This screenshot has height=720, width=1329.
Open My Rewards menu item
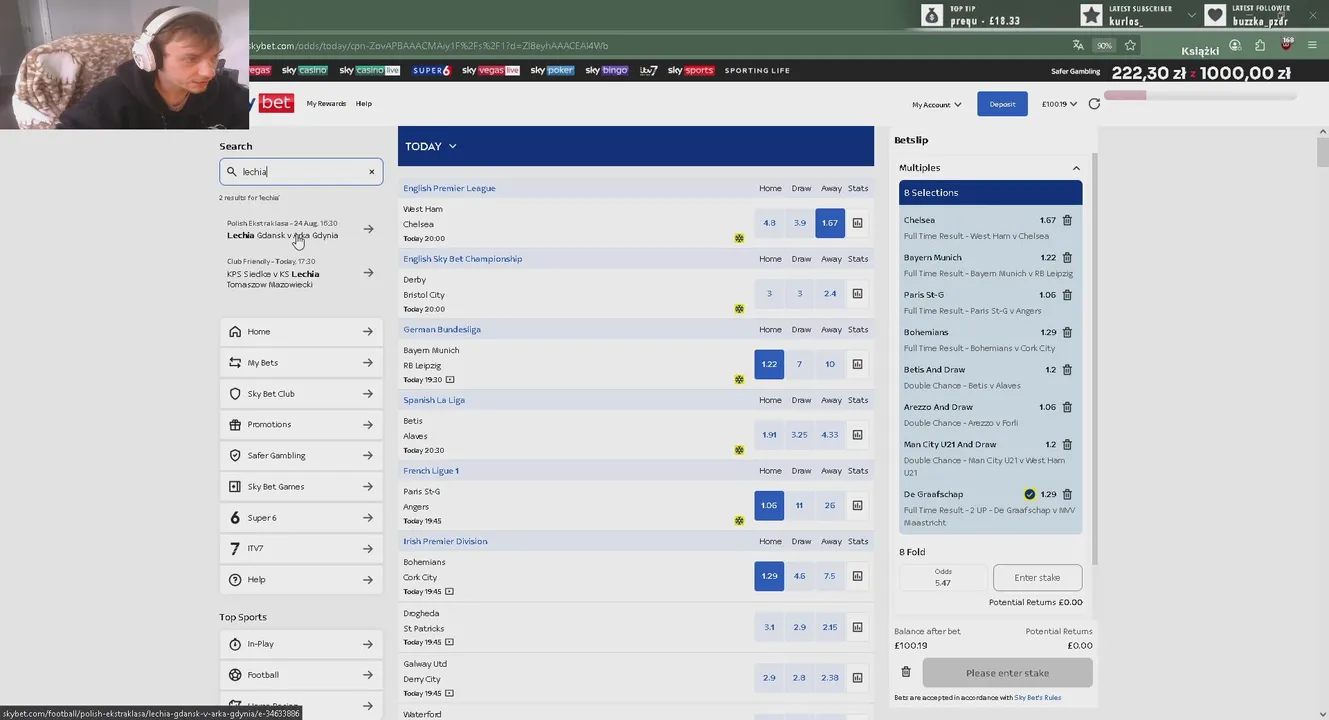coord(326,104)
